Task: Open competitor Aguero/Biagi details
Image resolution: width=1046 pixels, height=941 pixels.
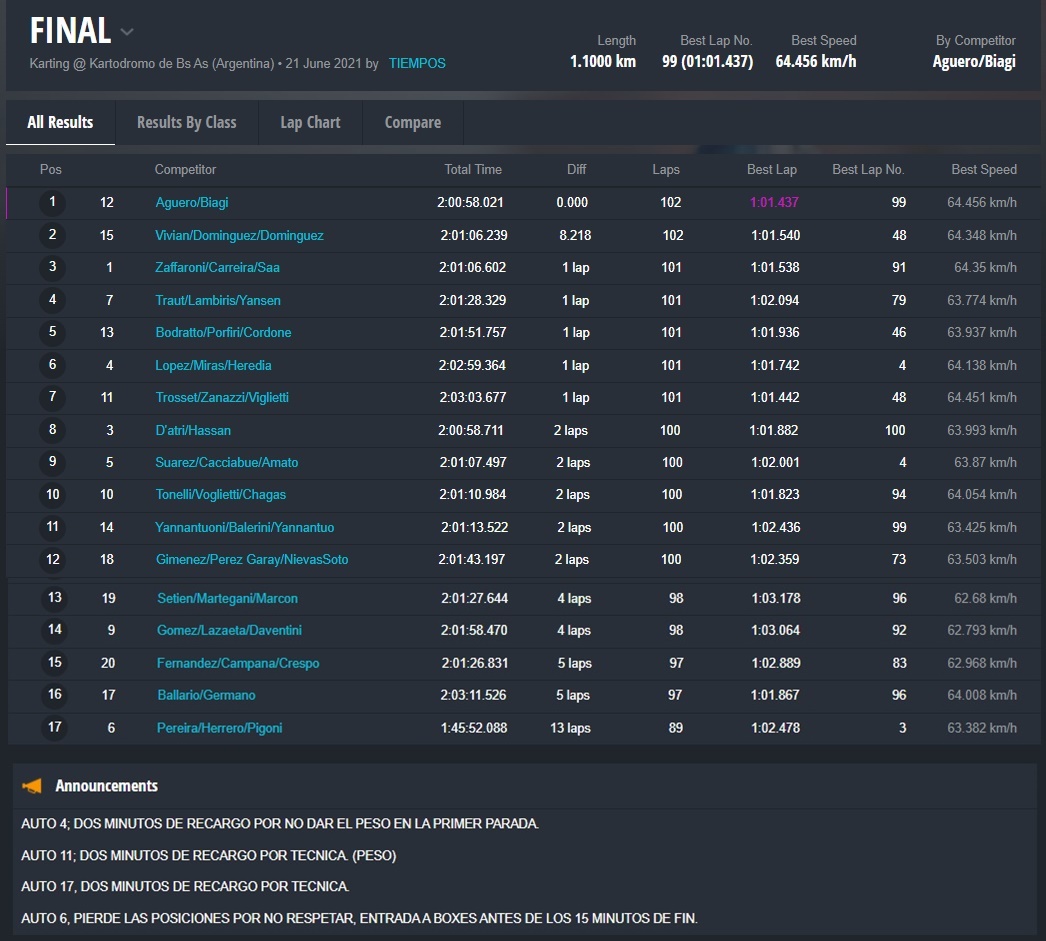Action: (x=192, y=203)
